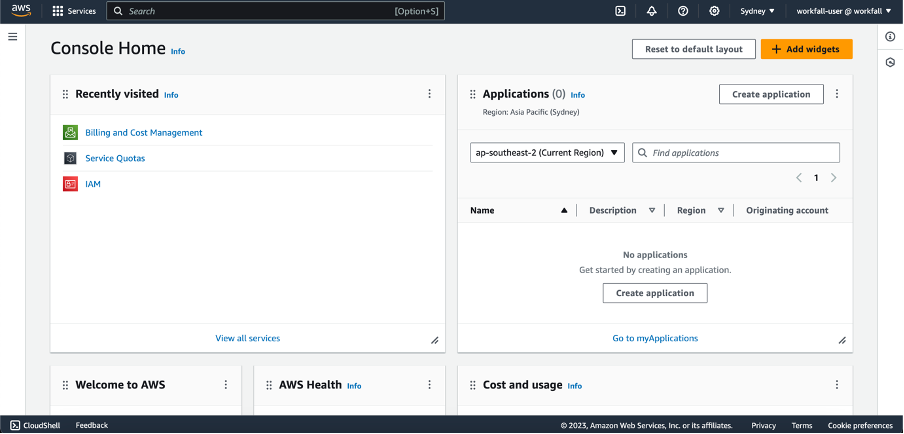Screen dimensions: 904x434
Task: Open the Sydney region dropdown
Action: (758, 11)
